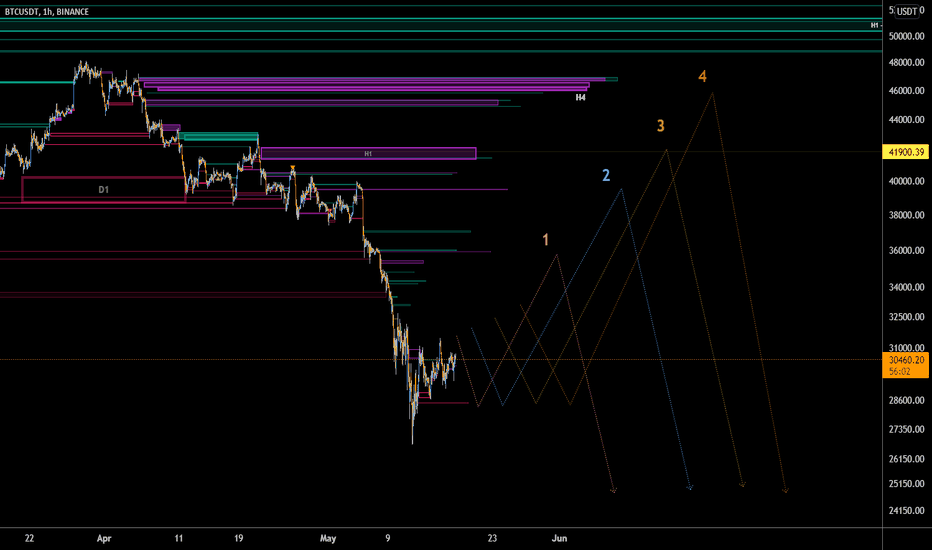Click the blue scenario number 2 label
The image size is (932, 550).
(606, 175)
